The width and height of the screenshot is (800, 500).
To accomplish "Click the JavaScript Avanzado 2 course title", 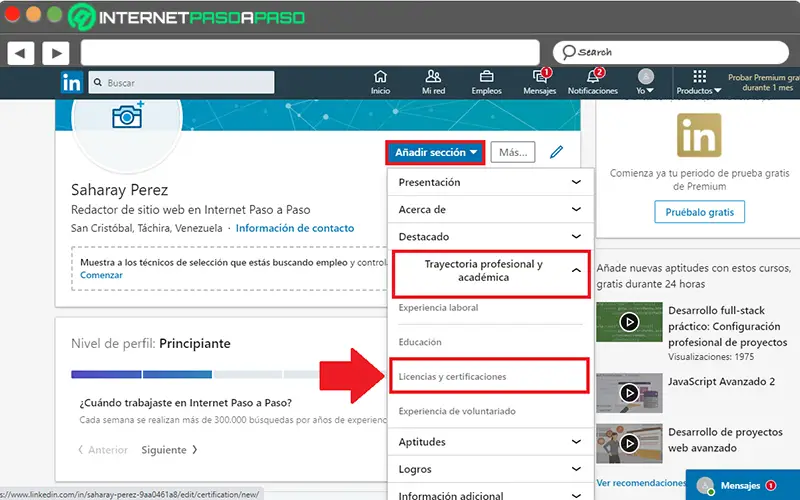I will tap(721, 382).
